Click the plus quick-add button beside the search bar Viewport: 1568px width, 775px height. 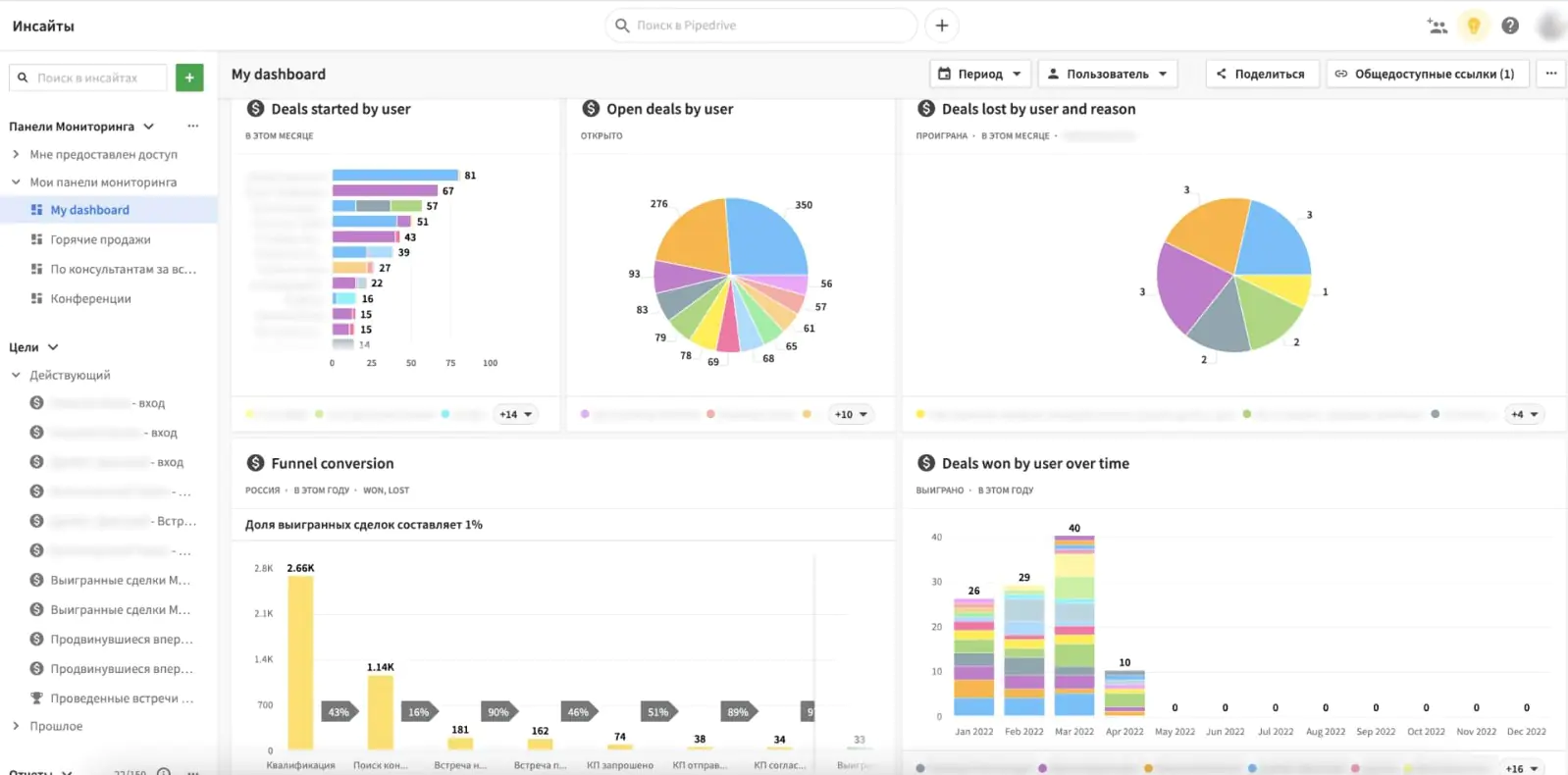point(941,26)
